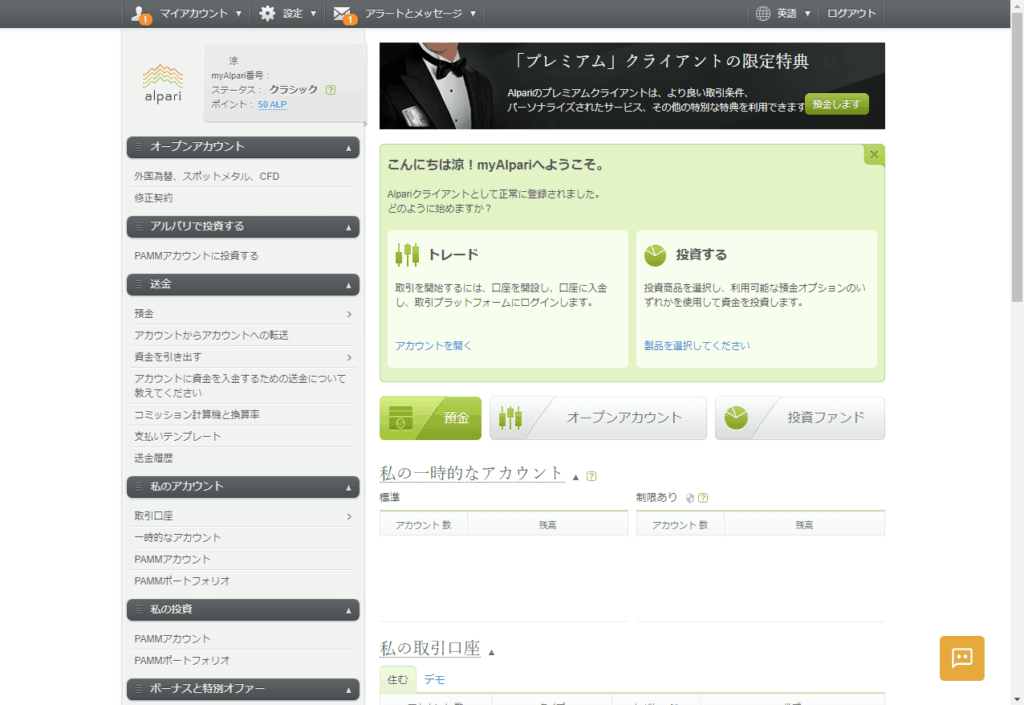This screenshot has width=1024, height=705.
Task: Click the help icon beside 私の一時的なアカウント
Action: (591, 477)
